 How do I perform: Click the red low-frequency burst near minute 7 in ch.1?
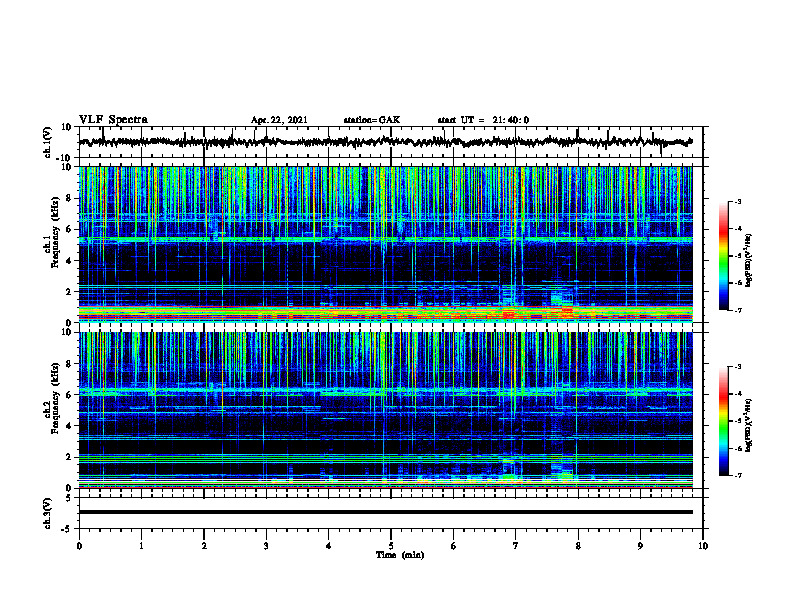click(508, 315)
